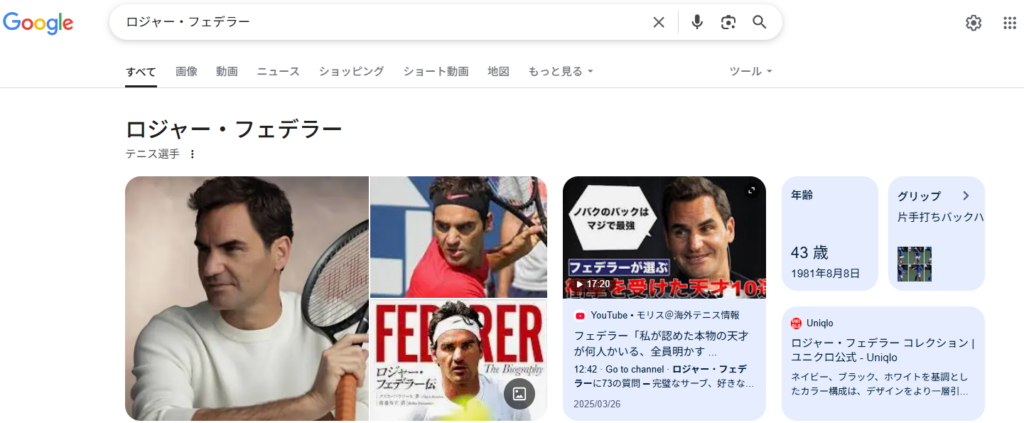The height and width of the screenshot is (423, 1024).
Task: Expand the もっと見る dropdown
Action: [x=560, y=71]
